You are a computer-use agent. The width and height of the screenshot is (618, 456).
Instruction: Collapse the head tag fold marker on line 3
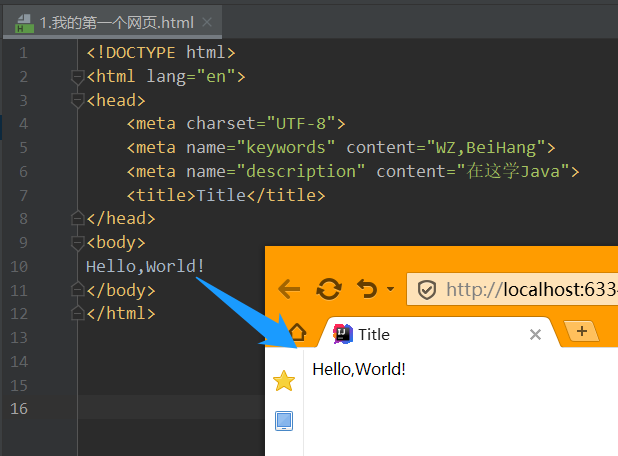click(x=78, y=101)
